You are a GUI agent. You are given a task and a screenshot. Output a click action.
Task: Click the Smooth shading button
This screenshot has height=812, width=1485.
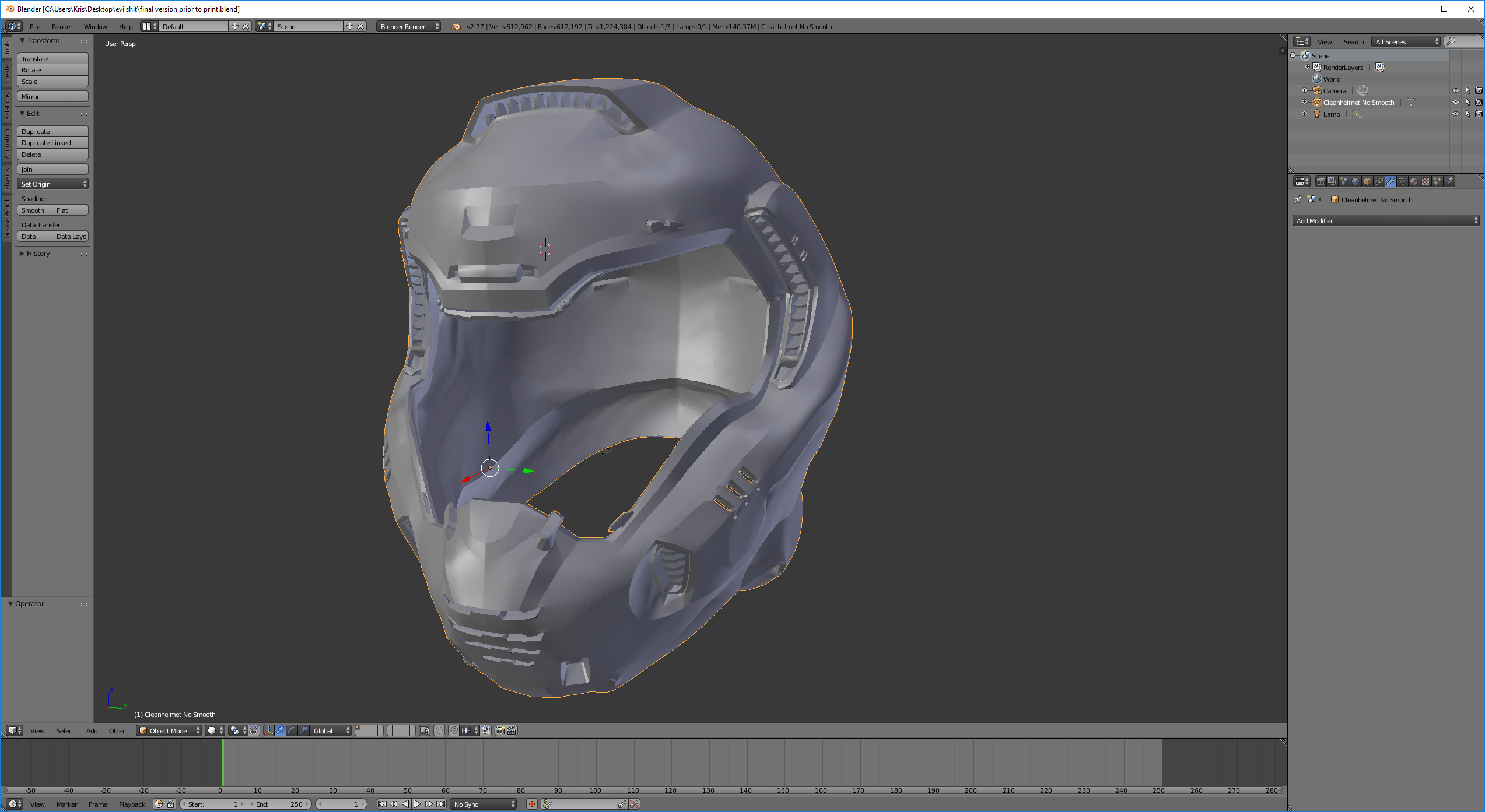coord(34,210)
